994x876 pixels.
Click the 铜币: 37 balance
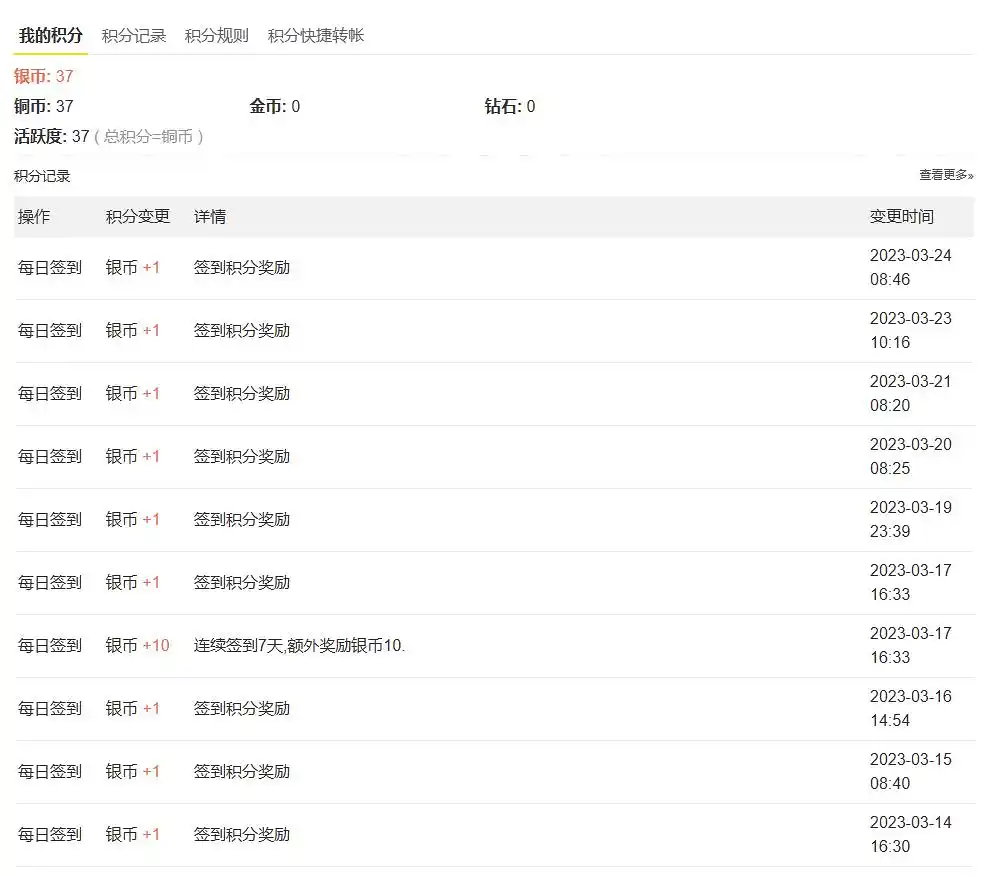coord(44,106)
